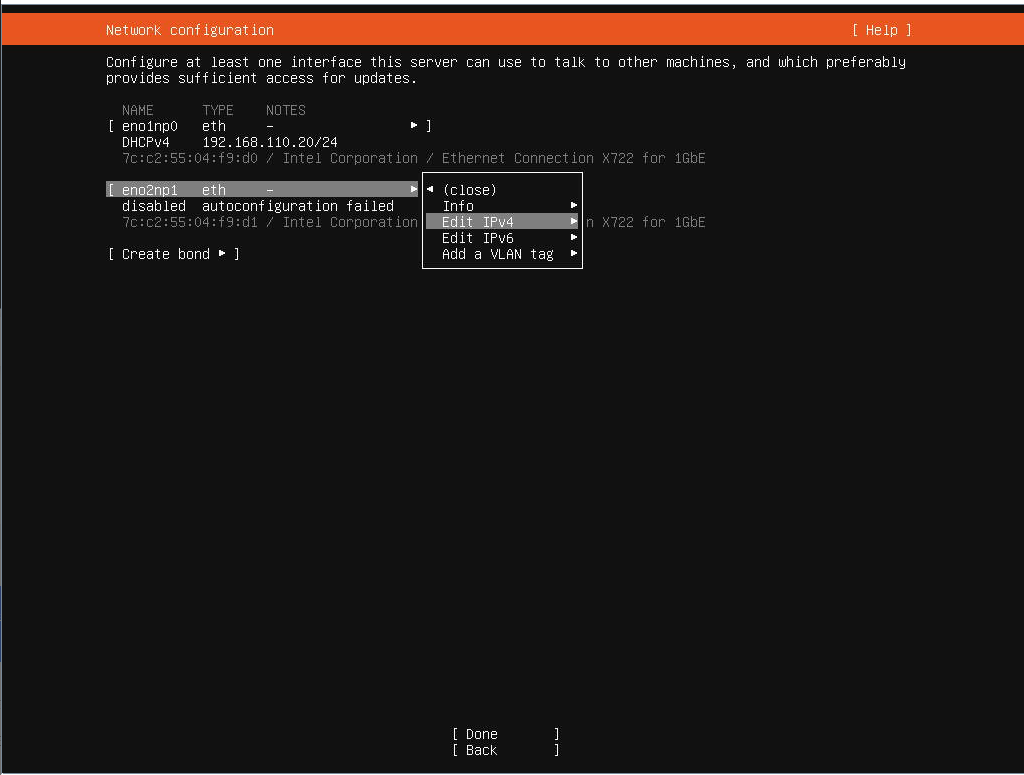
Task: Choose (close) in the popup menu
Action: 469,190
